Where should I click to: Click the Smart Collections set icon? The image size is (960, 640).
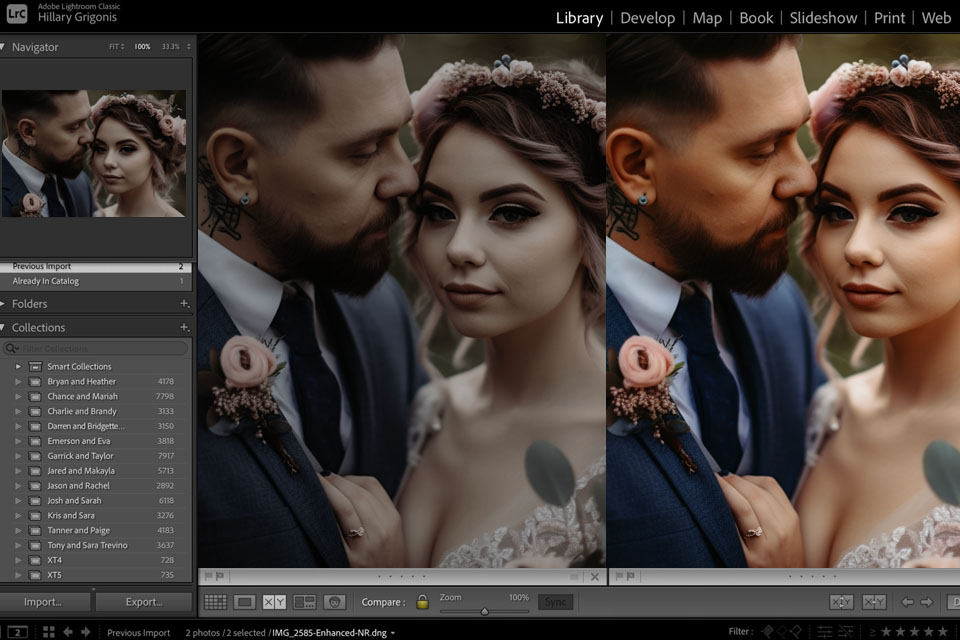pos(36,366)
